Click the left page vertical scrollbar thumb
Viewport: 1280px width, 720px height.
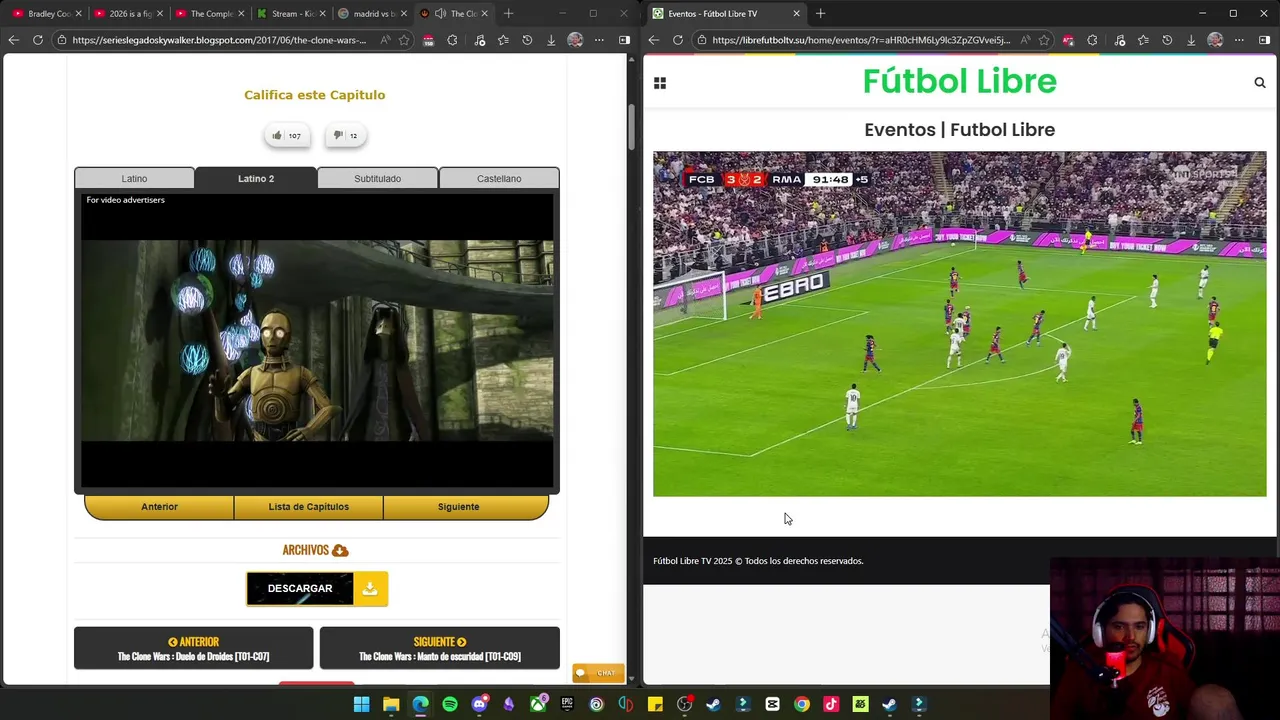pos(631,126)
